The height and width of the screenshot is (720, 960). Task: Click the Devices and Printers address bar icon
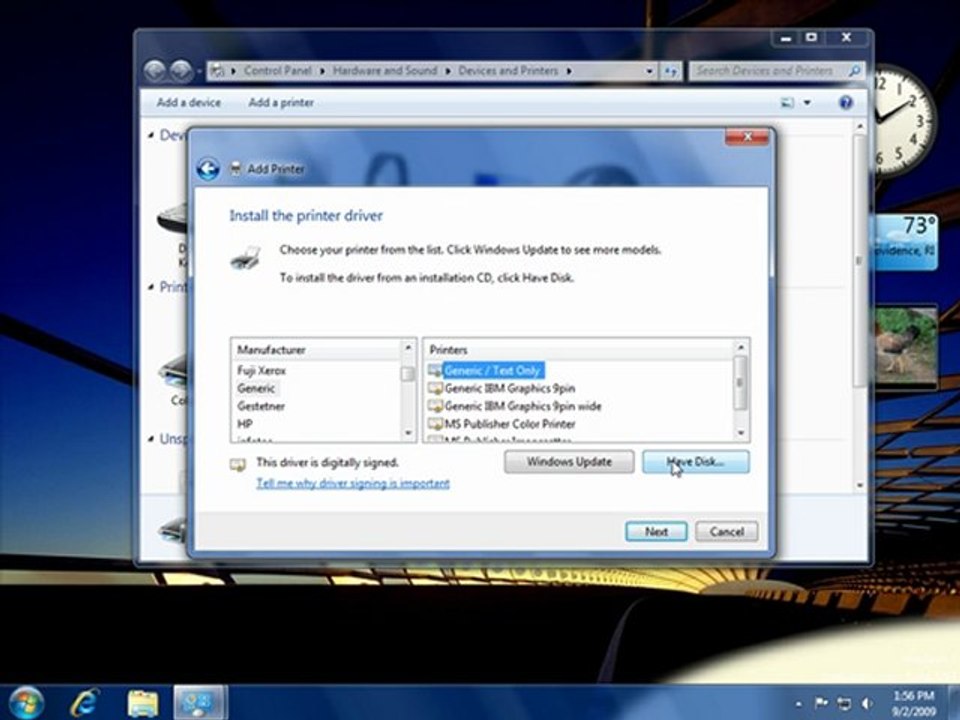click(x=217, y=71)
